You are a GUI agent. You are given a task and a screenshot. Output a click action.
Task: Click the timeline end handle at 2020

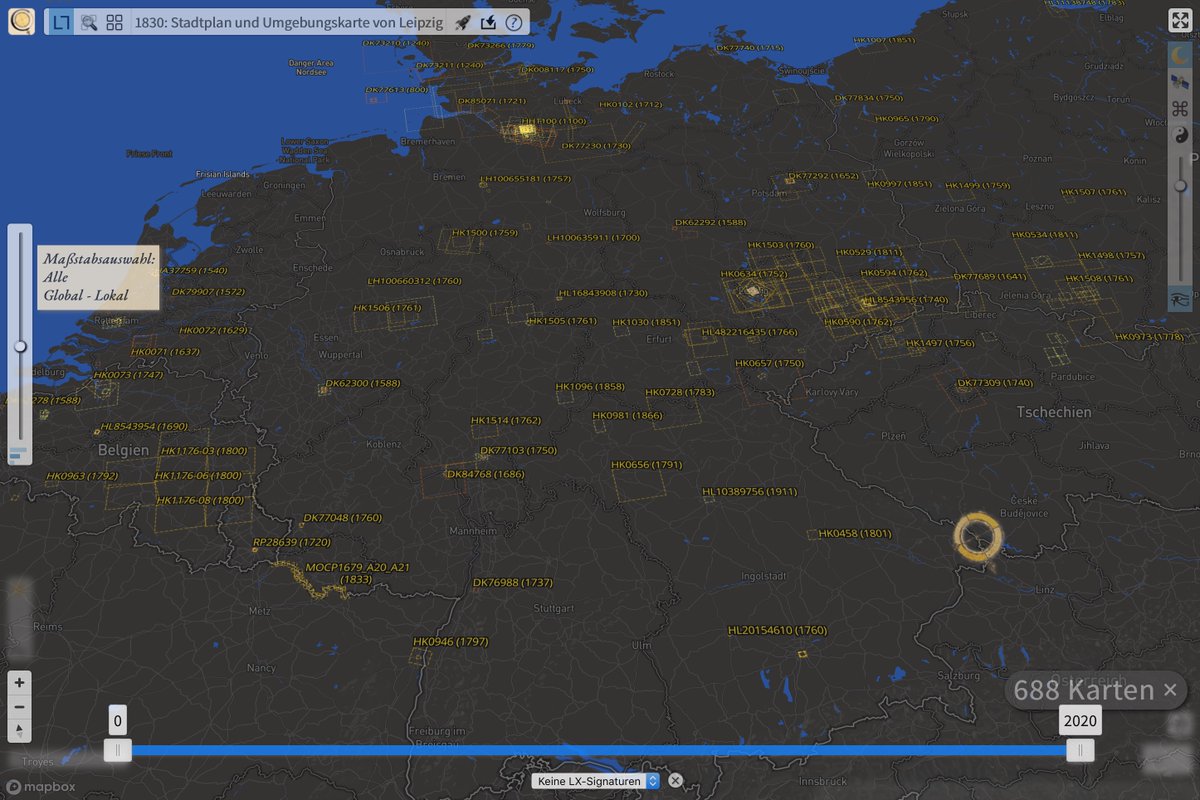point(1080,750)
